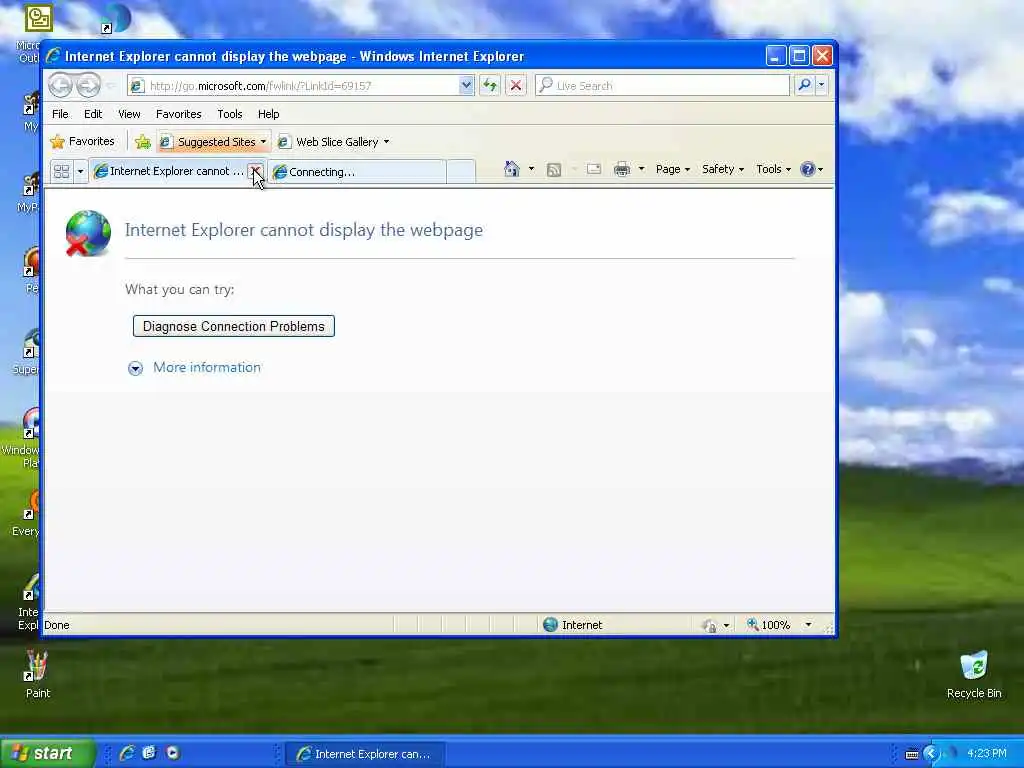
Task: Select the Internet Explorer taskbar button
Action: pos(366,754)
